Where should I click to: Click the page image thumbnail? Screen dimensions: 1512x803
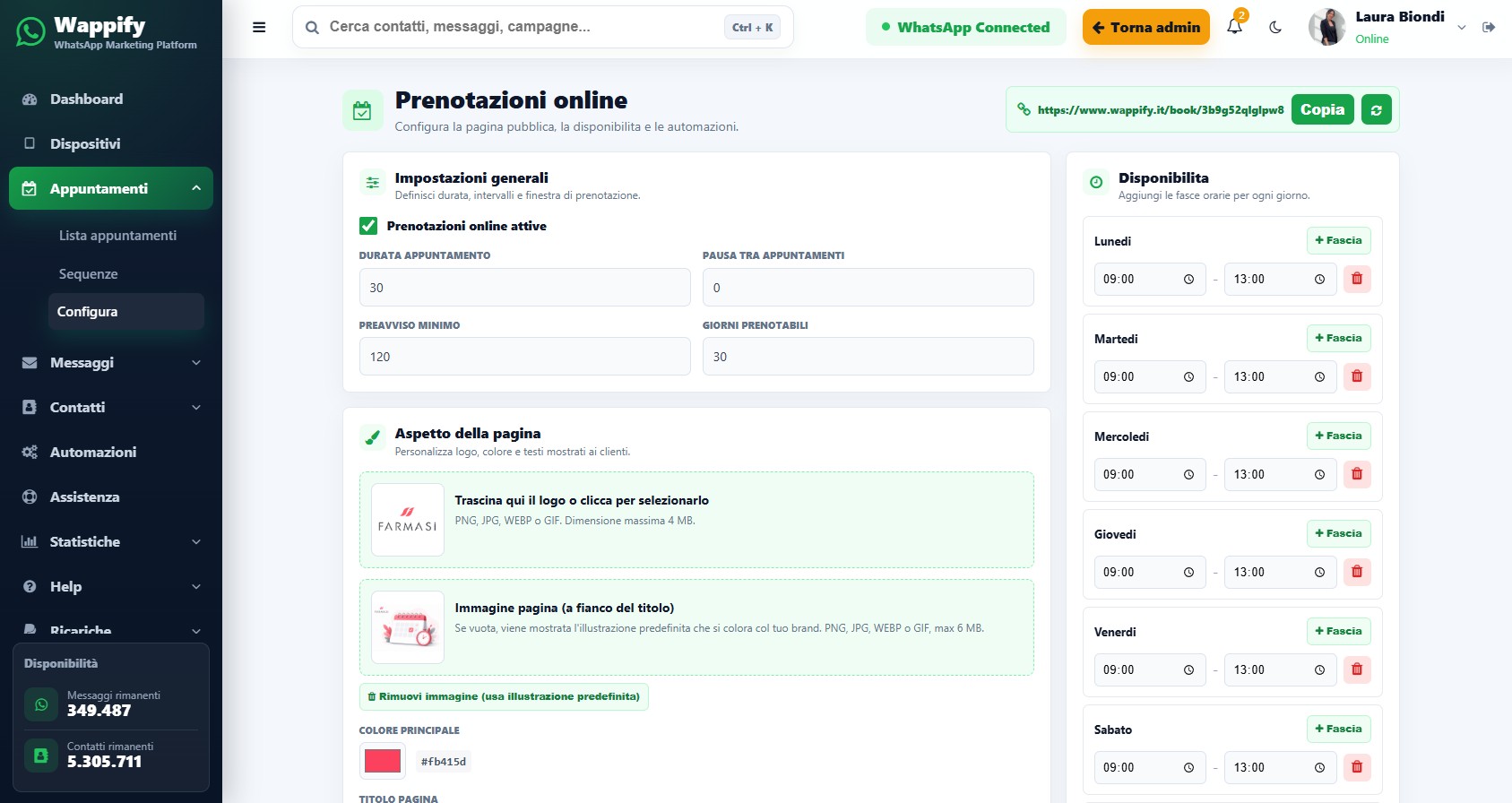click(x=408, y=627)
